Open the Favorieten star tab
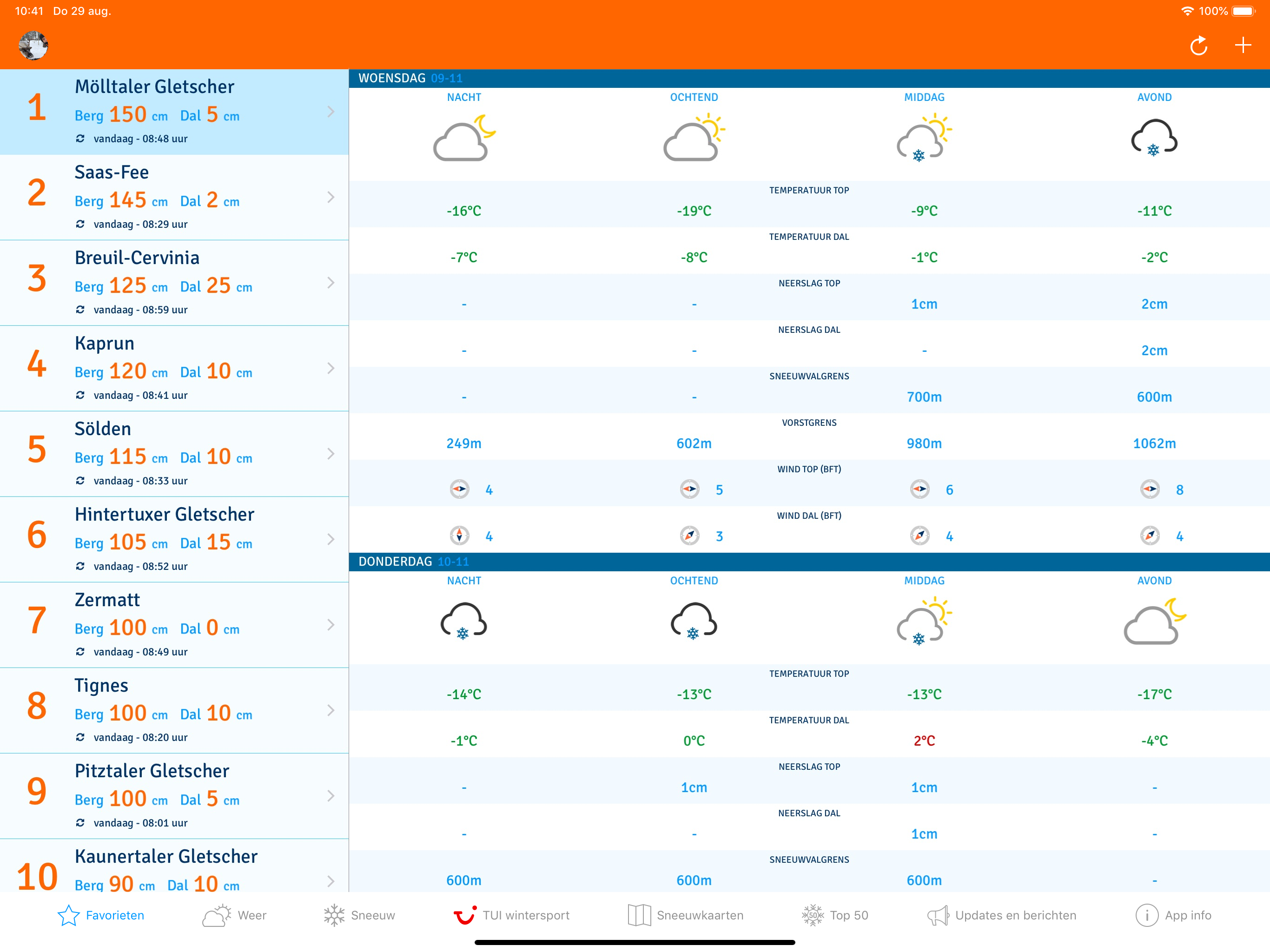 [x=101, y=915]
